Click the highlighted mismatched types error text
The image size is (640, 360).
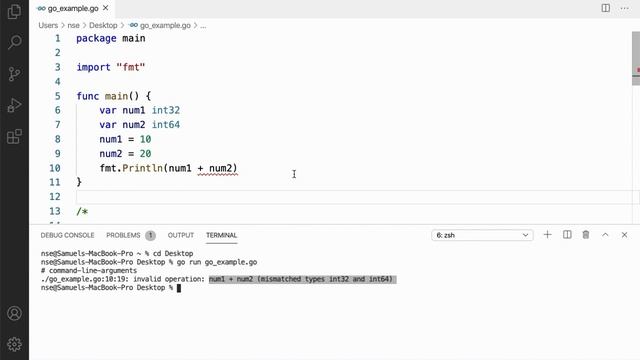click(302, 279)
